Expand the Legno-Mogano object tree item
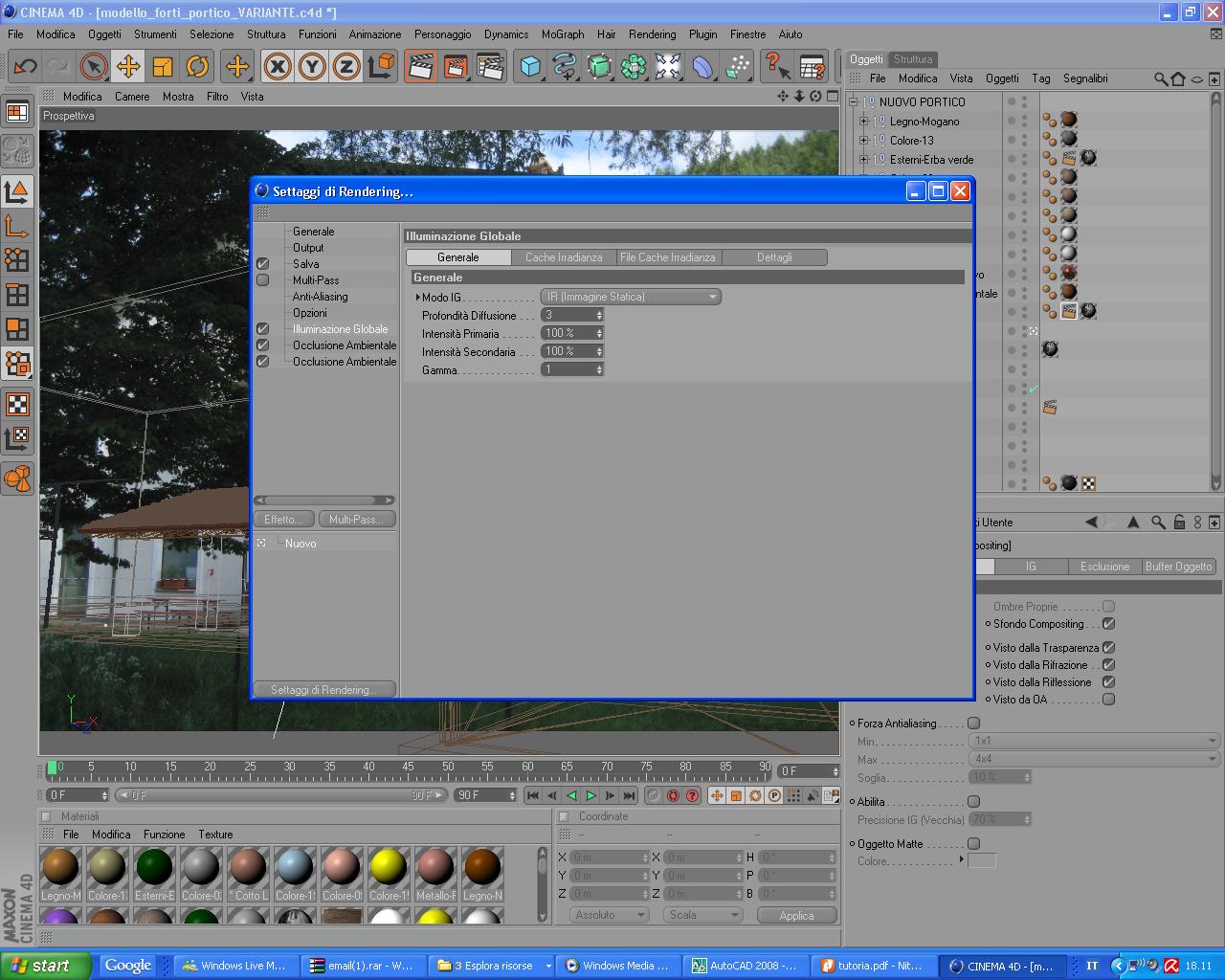This screenshot has width=1225, height=980. [x=864, y=122]
